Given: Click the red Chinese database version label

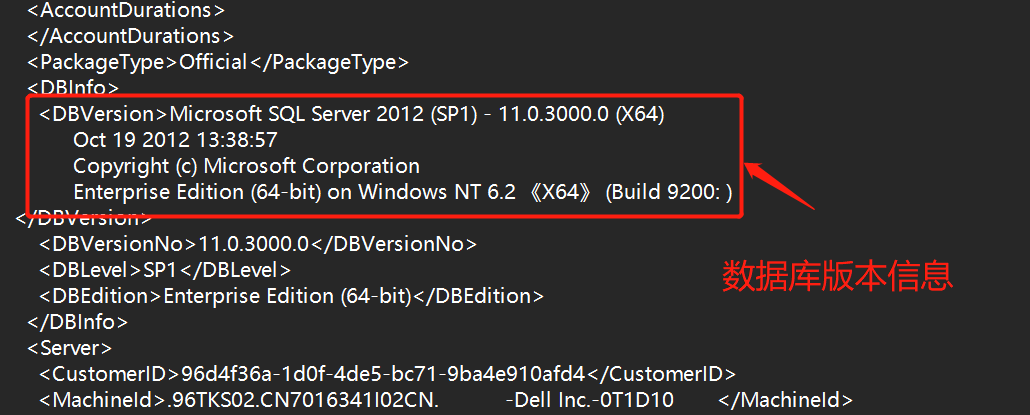Looking at the screenshot, I should [x=838, y=276].
